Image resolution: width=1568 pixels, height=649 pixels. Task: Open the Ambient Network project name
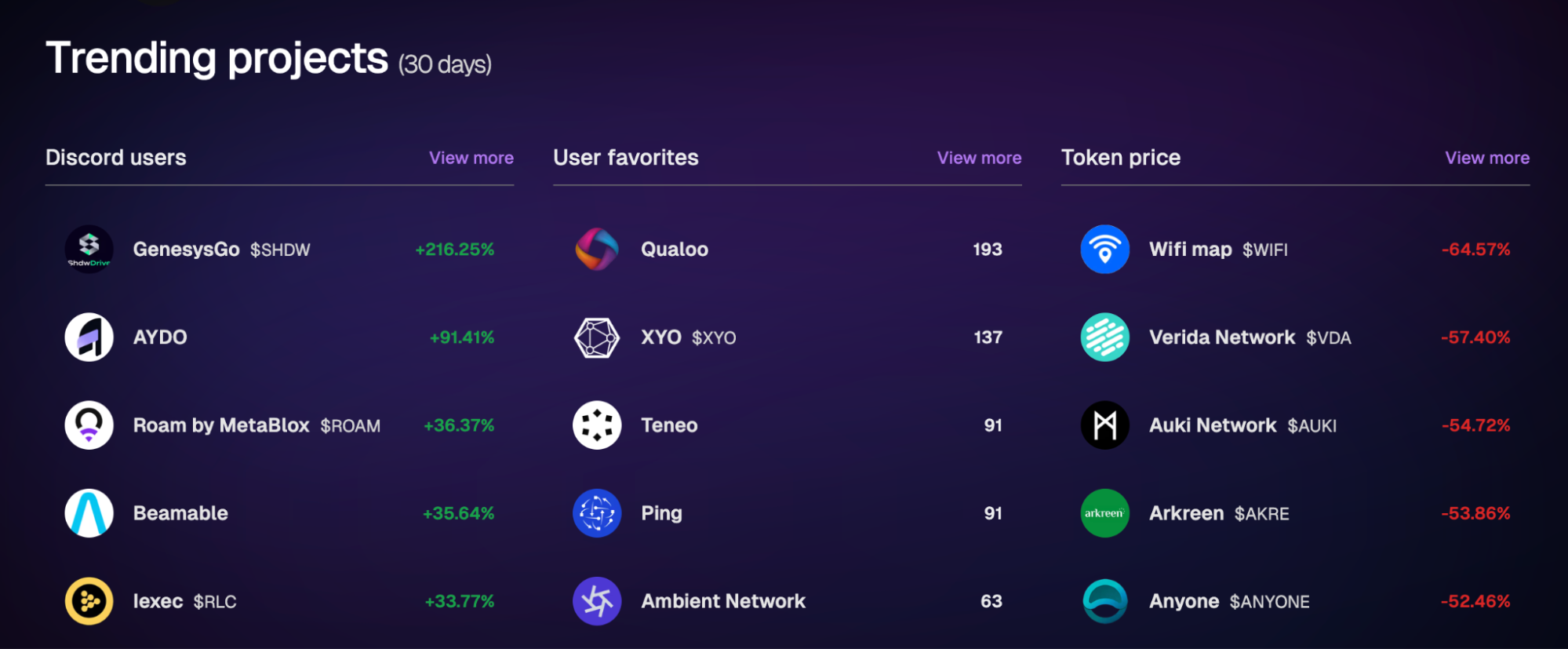723,601
